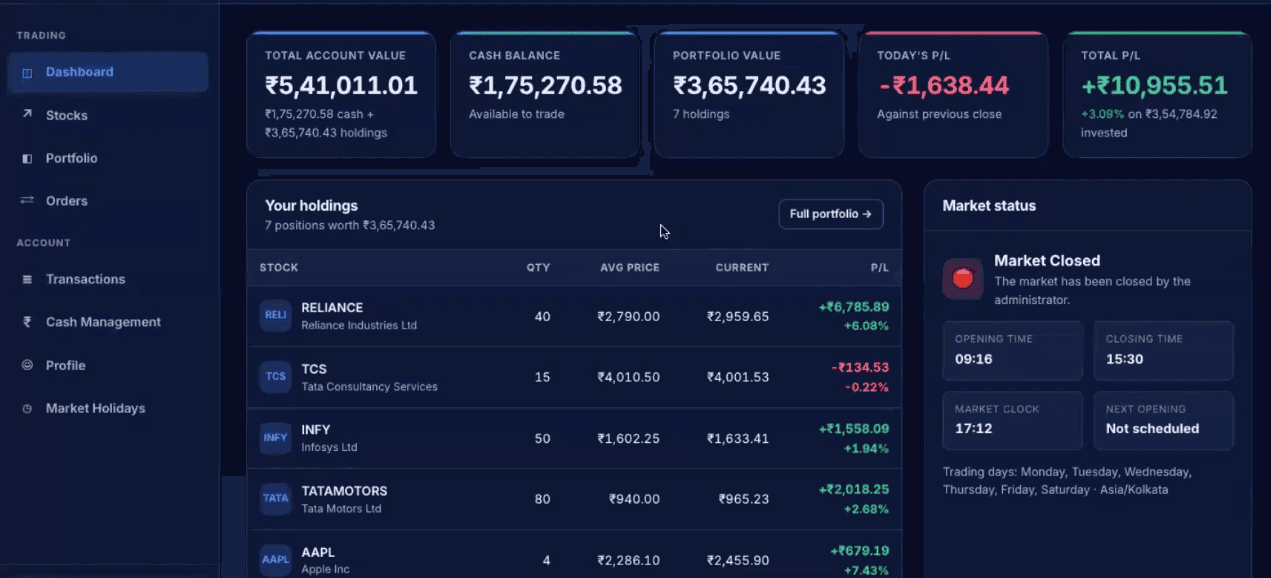
Task: Select the Infosys Ltd name
Action: coord(329,448)
